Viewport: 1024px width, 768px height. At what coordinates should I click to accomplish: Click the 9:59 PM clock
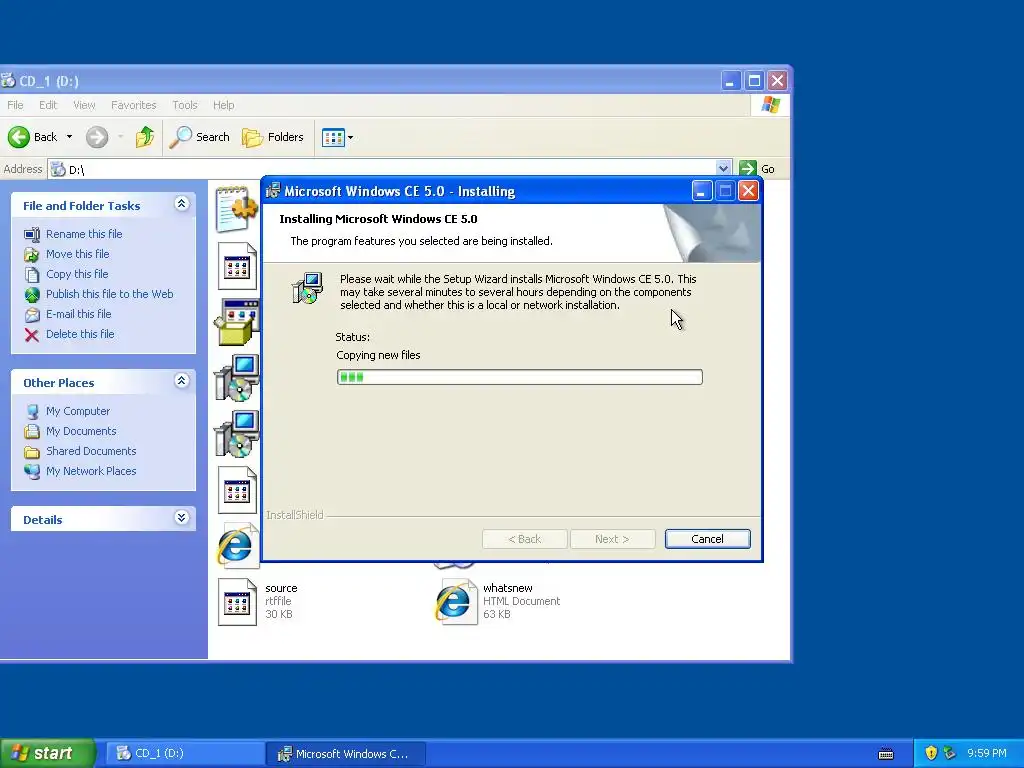point(987,753)
